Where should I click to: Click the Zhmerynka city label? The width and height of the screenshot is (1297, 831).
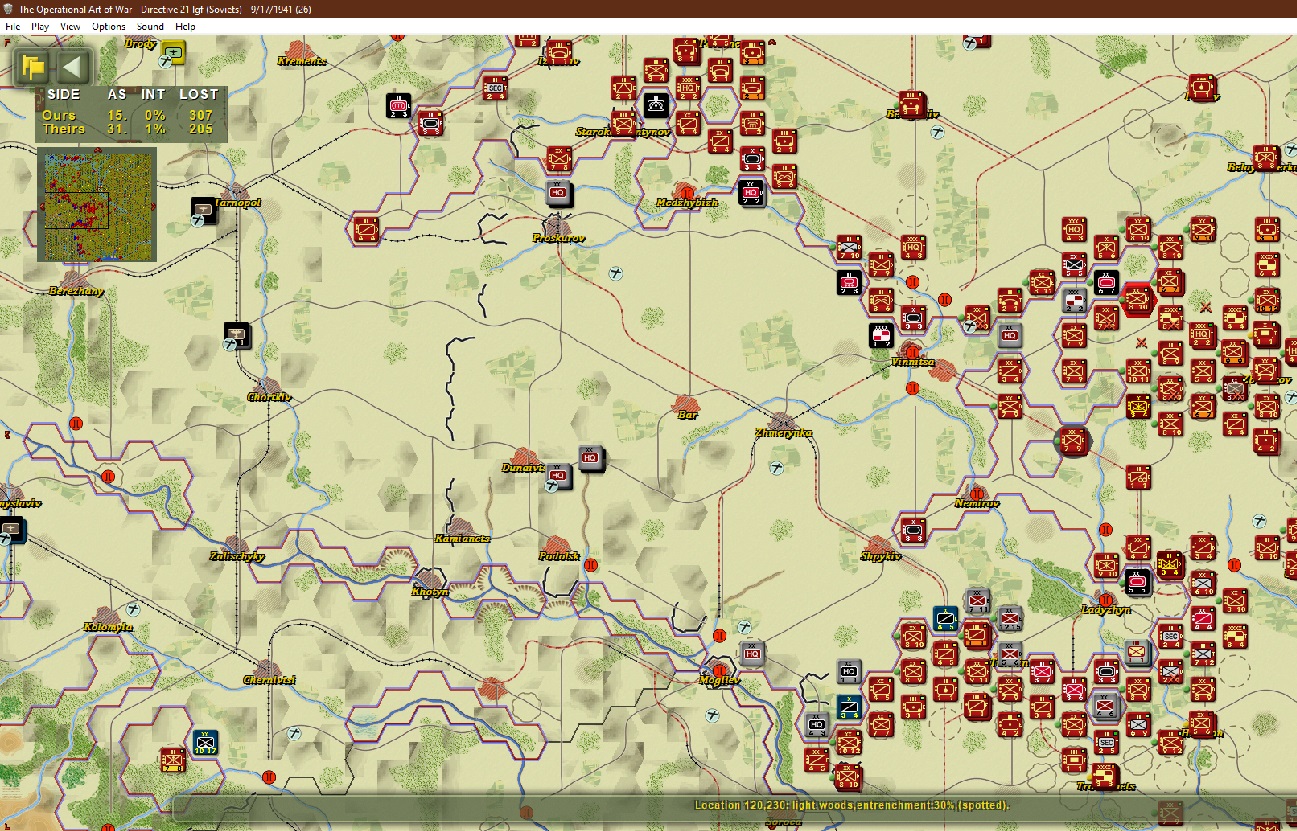pyautogui.click(x=783, y=433)
